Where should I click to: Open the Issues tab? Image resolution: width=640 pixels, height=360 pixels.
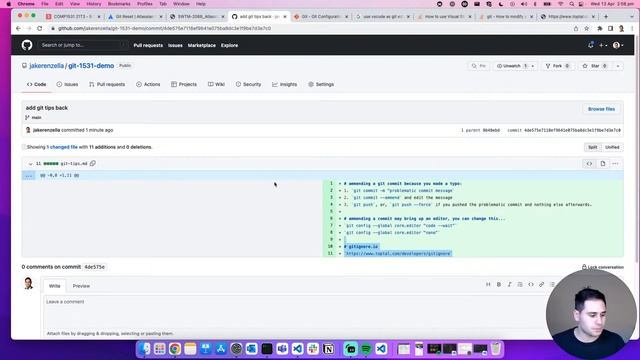pyautogui.click(x=67, y=84)
